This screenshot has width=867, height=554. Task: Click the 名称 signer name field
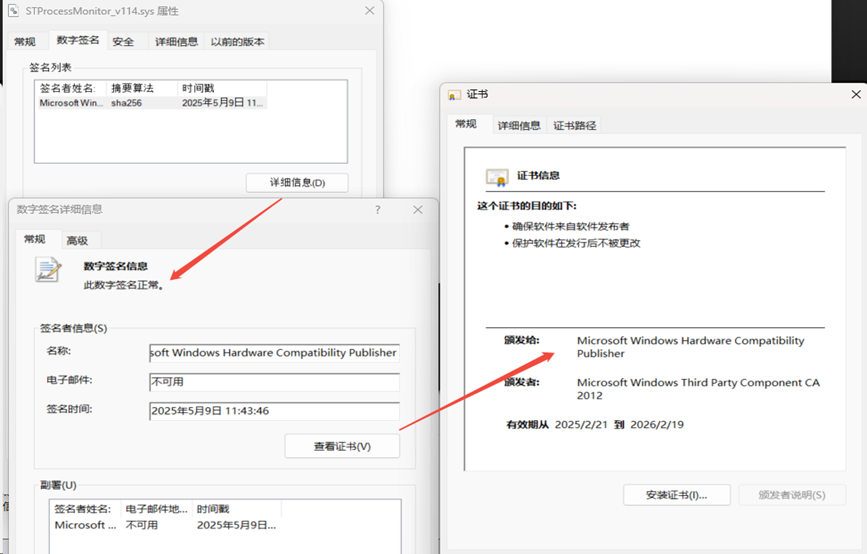[x=274, y=353]
